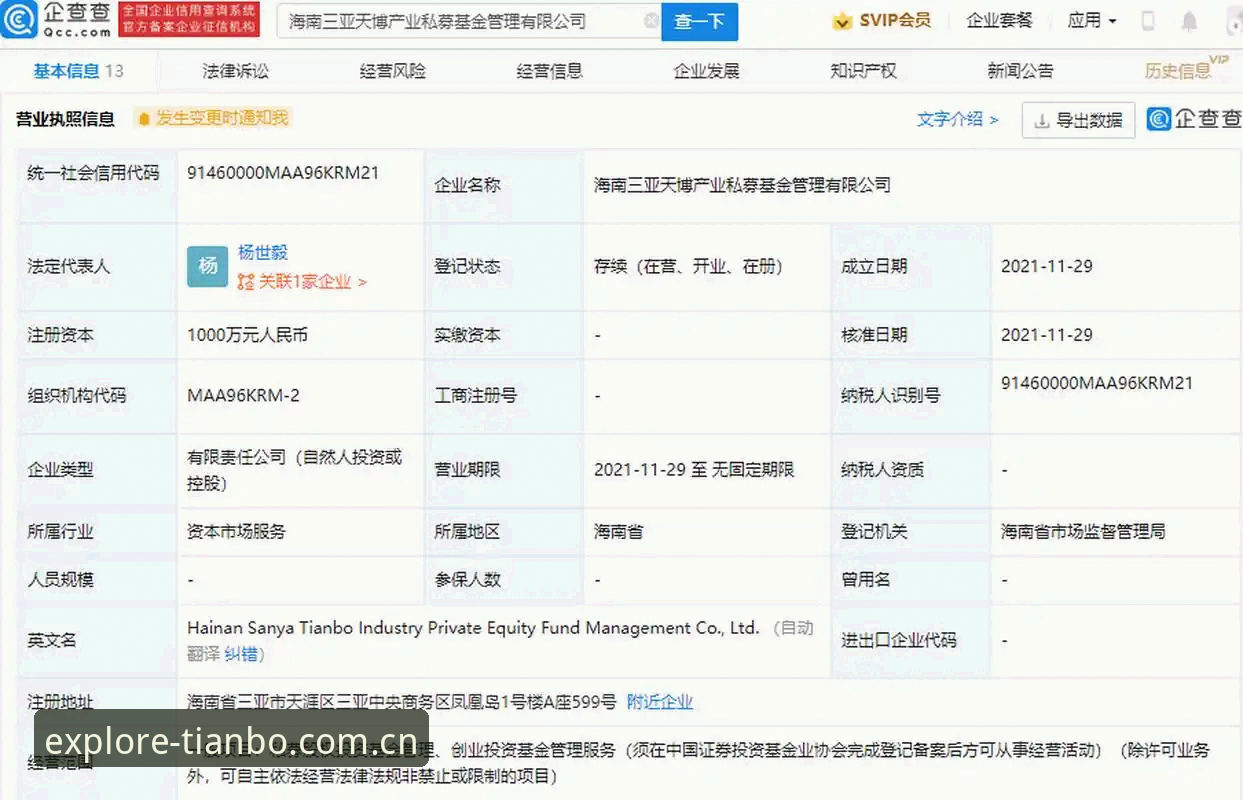Open SVIP会员 crown link
1243x800 pixels.
pyautogui.click(x=881, y=20)
